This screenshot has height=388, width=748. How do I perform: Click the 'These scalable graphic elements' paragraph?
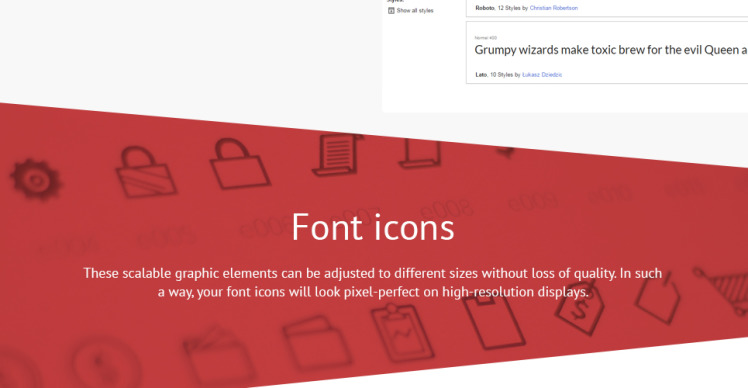[373, 283]
